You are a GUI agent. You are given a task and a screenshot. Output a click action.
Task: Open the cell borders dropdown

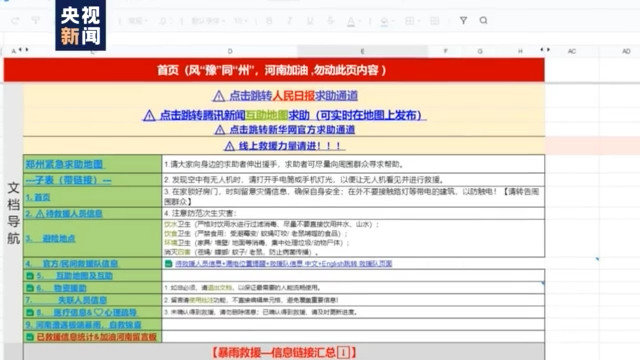[412, 20]
